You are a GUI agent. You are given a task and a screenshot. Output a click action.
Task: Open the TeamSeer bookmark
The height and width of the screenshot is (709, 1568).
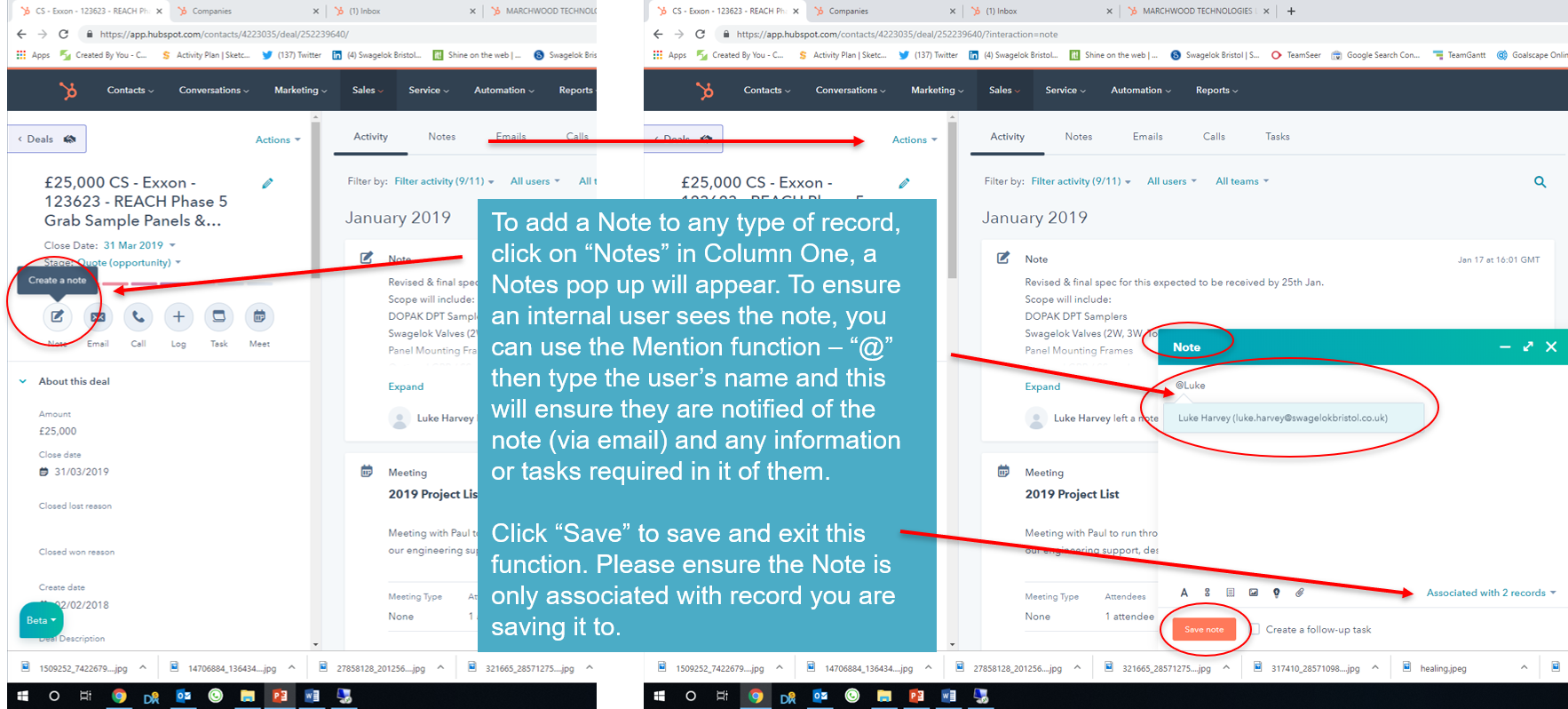pos(1295,55)
